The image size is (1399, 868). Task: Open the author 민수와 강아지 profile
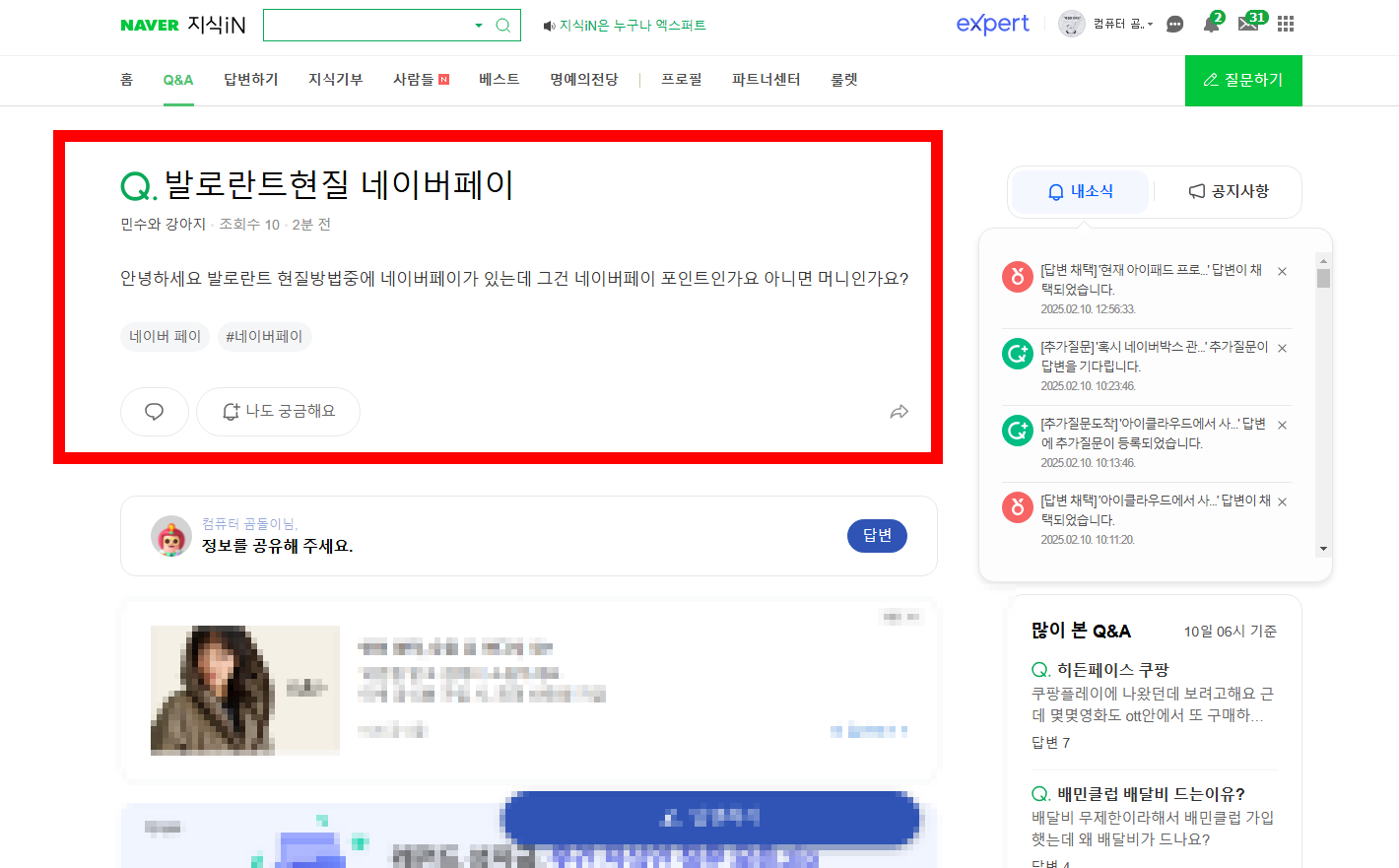pyautogui.click(x=164, y=225)
